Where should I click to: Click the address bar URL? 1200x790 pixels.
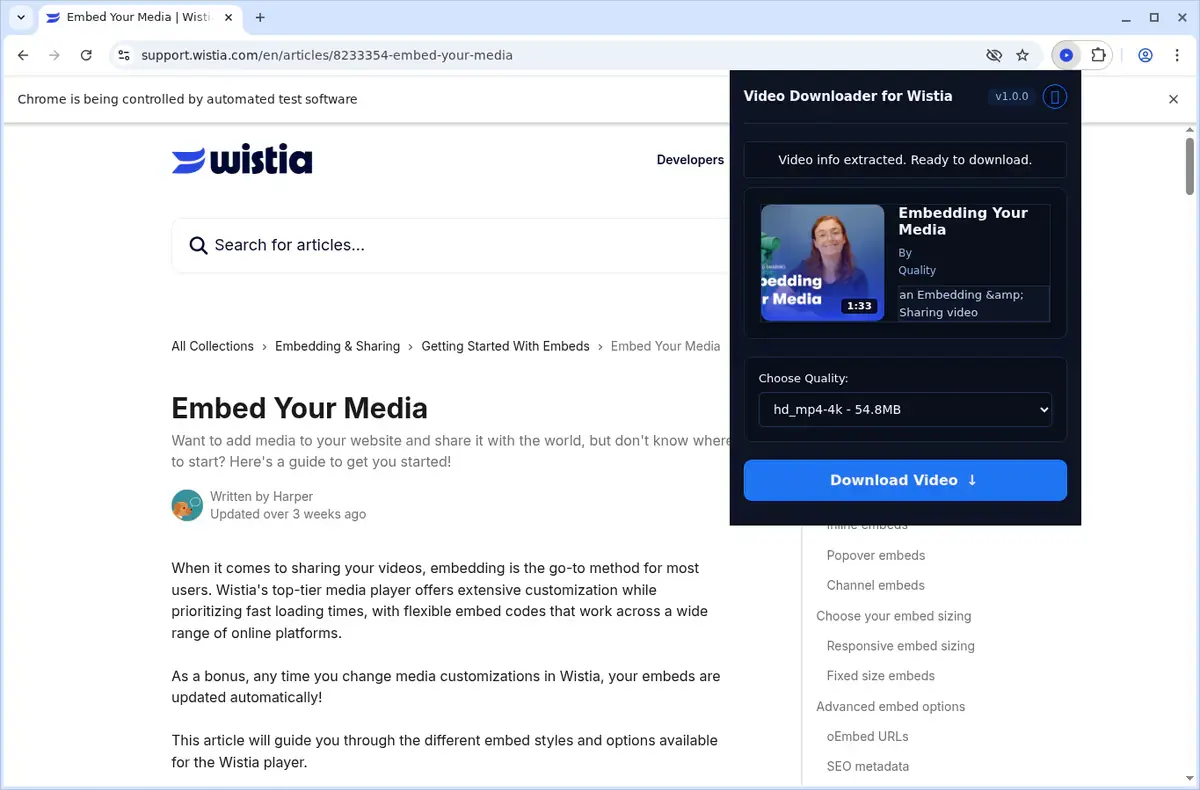(x=327, y=55)
